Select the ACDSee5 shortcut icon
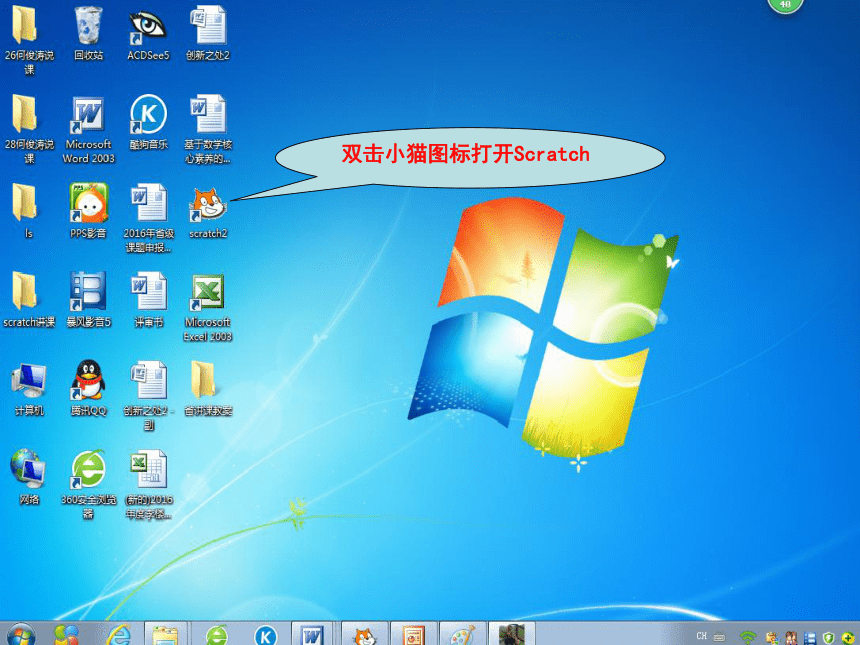860x645 pixels. [148, 27]
